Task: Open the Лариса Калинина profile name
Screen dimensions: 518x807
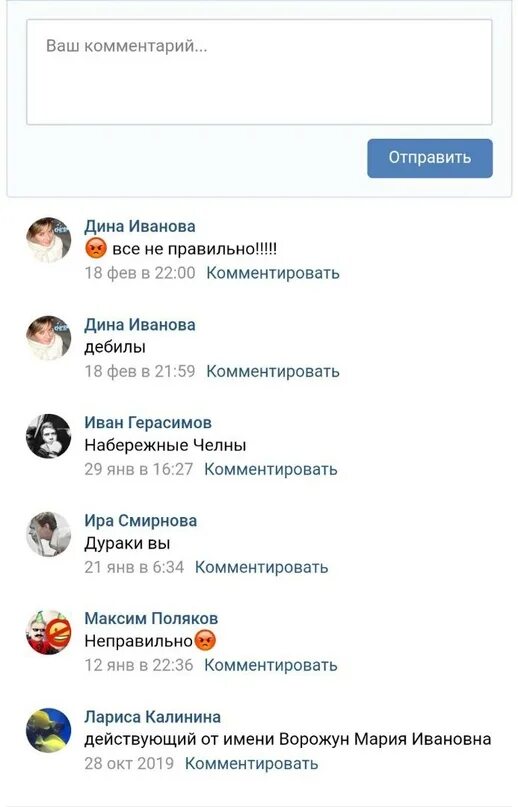Action: 152,716
